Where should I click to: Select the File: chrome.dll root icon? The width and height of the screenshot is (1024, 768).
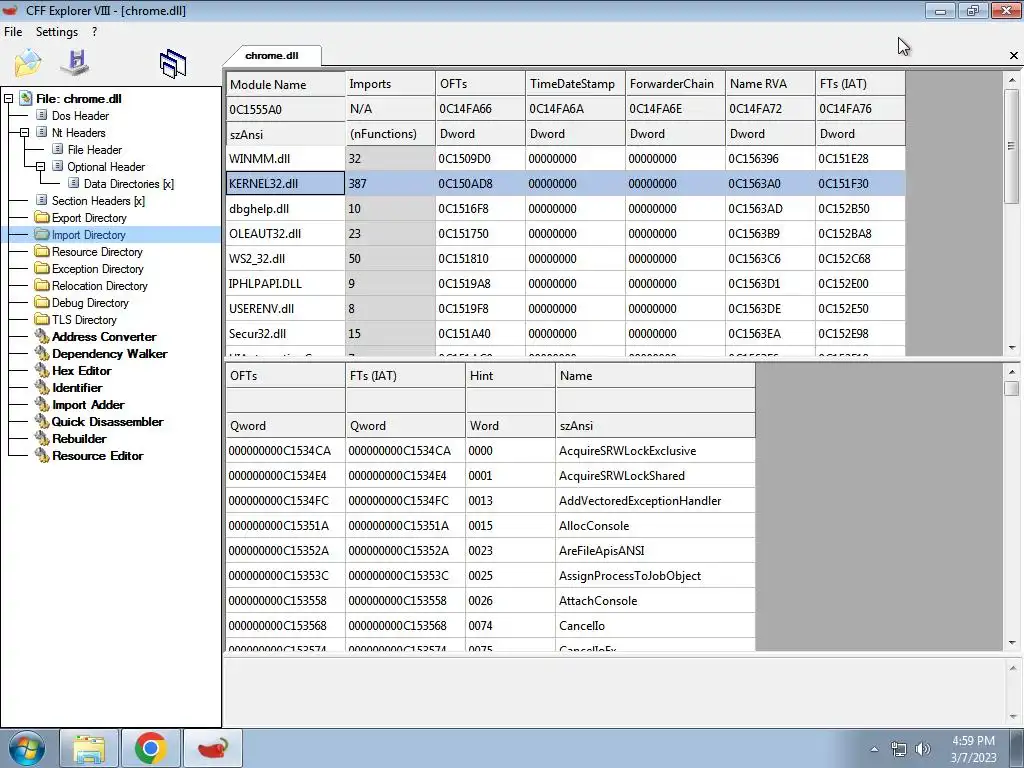25,99
